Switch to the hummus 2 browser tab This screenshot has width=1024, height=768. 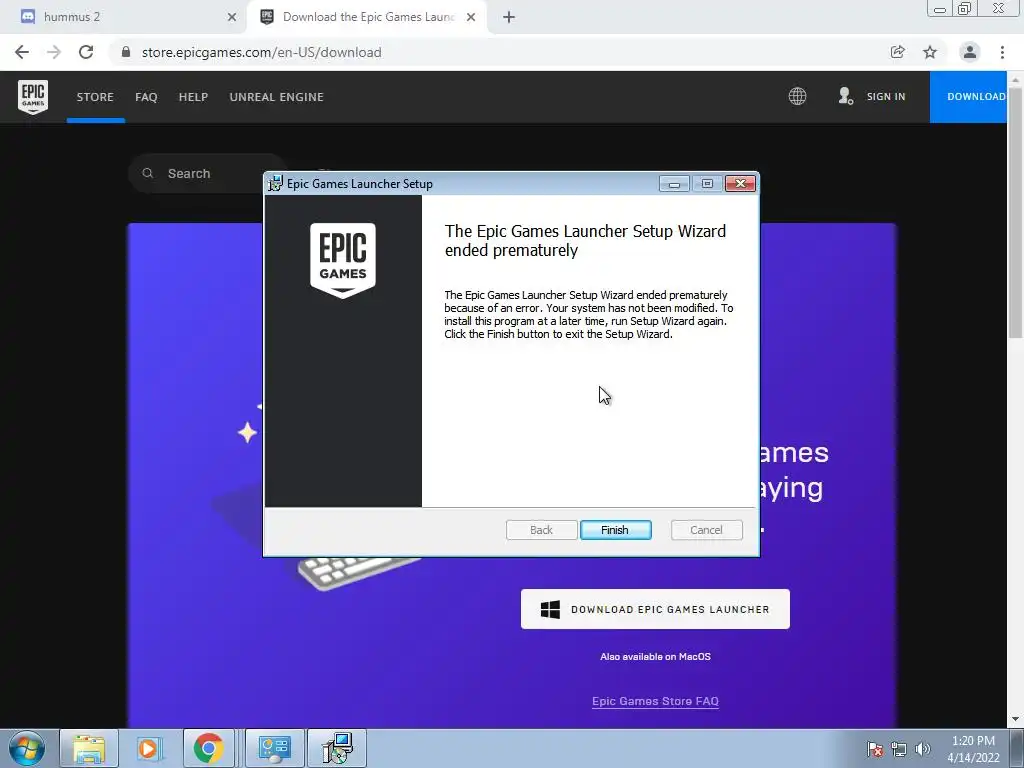pos(124,17)
